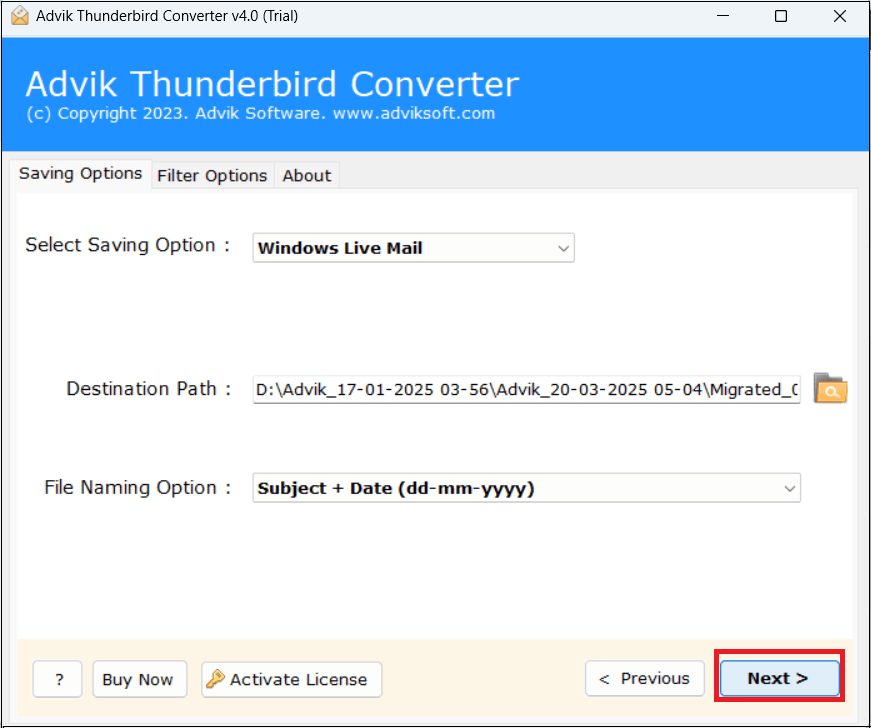Click the 'Advik Thunderbird Converter' banner heading

(x=272, y=84)
